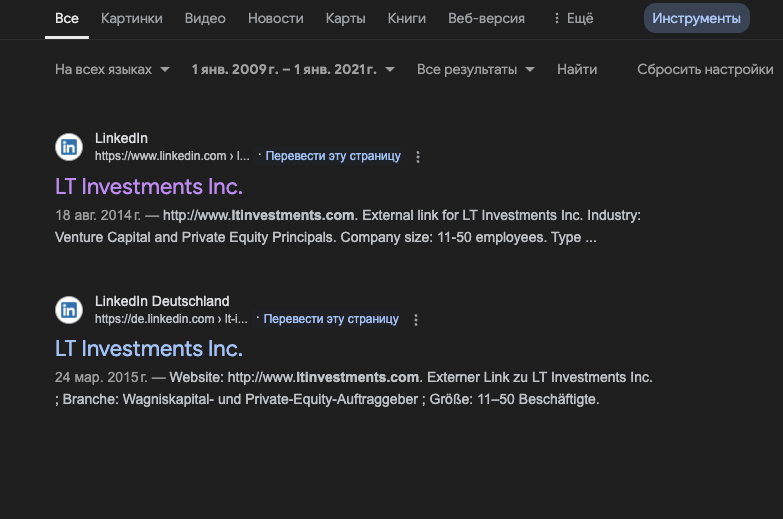
Task: Click the de.linkedin.com URL breadcrumb
Action: (x=171, y=319)
